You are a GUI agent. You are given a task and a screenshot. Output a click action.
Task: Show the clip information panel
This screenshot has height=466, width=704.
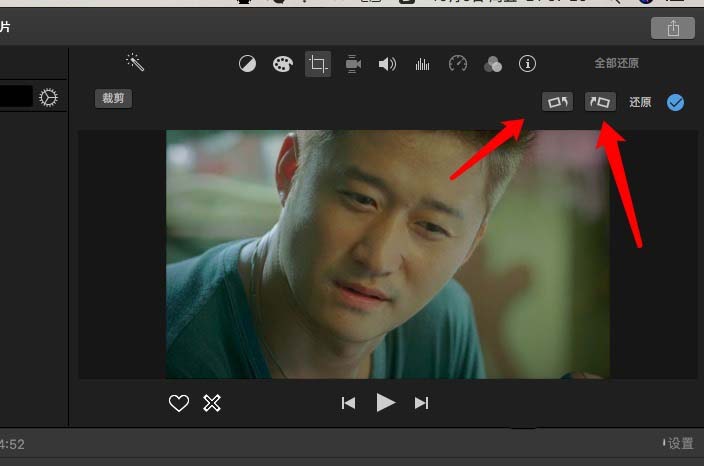click(x=528, y=64)
